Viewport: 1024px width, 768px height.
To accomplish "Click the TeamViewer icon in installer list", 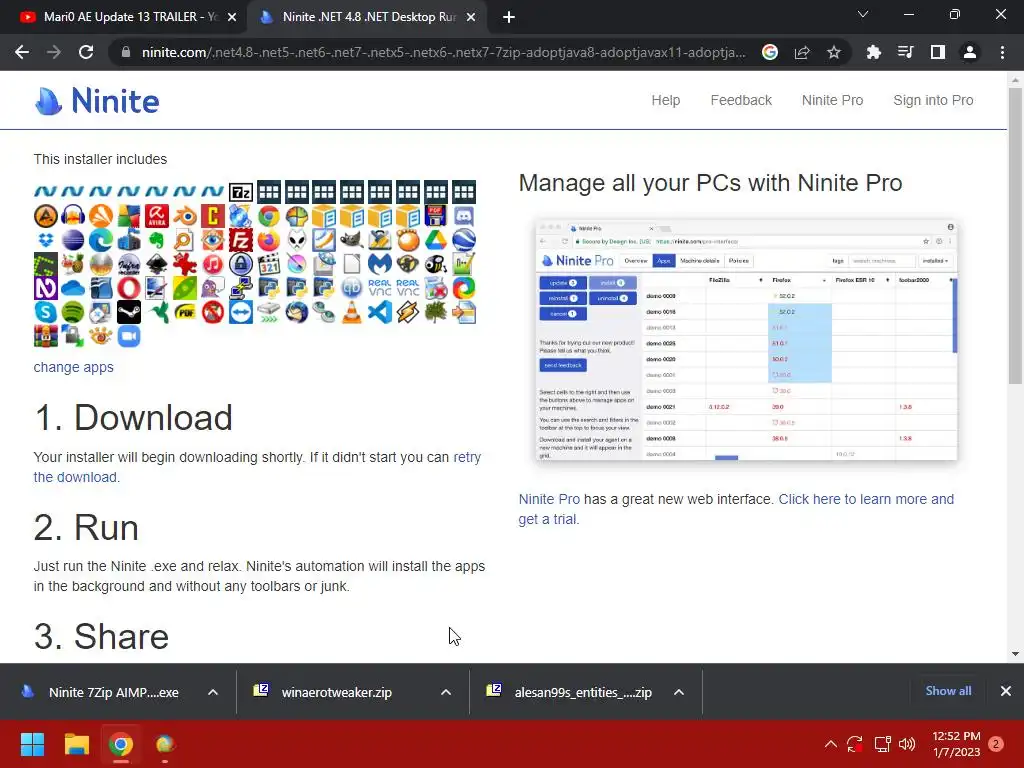I will pos(241,312).
